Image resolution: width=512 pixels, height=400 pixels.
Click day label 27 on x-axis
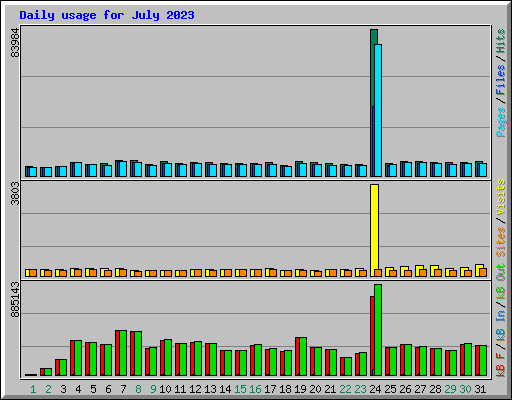pyautogui.click(x=420, y=389)
